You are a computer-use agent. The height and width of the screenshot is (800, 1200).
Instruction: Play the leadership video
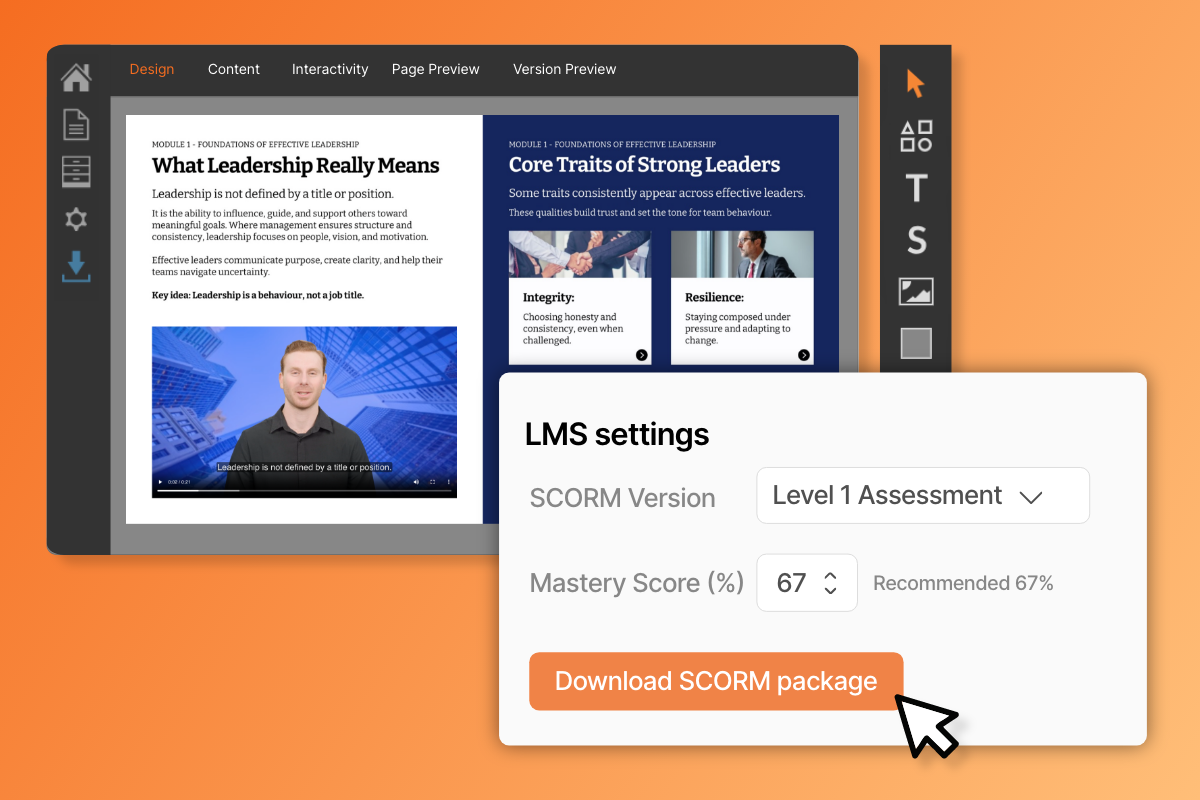(x=160, y=482)
